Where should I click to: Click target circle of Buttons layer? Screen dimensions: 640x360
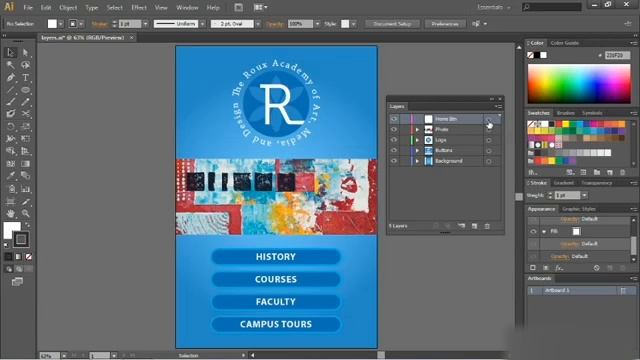tap(489, 151)
